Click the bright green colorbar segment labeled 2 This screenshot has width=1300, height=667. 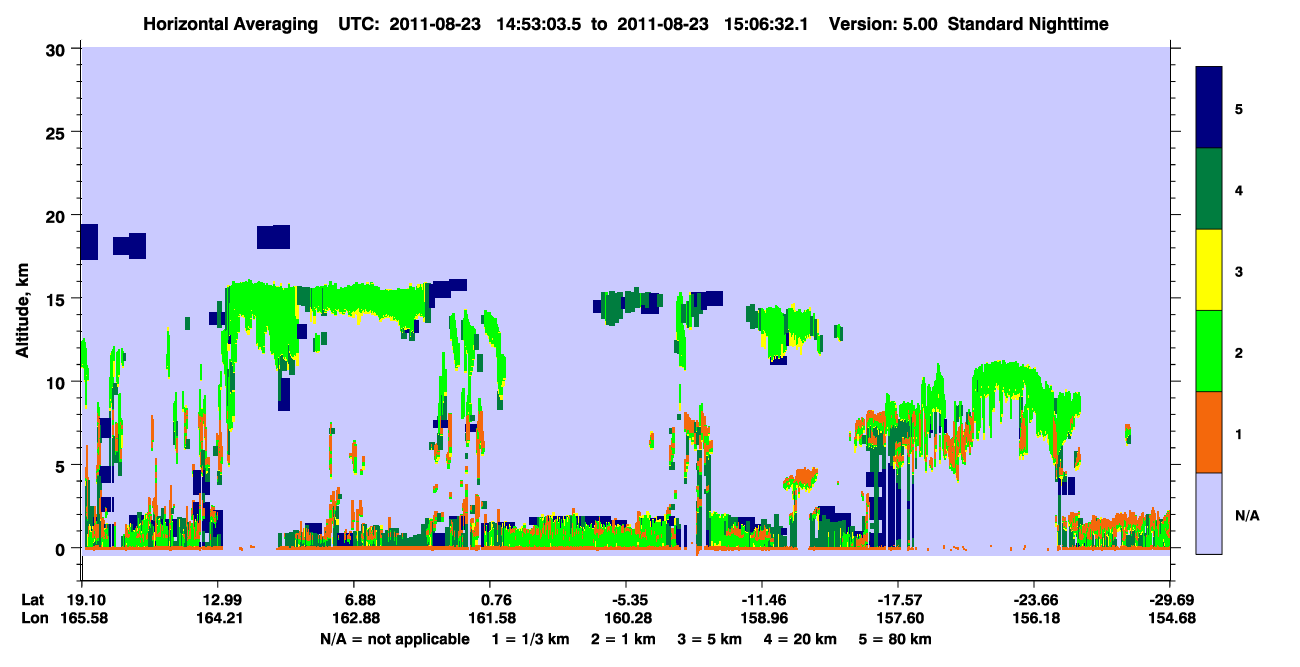pos(1209,351)
